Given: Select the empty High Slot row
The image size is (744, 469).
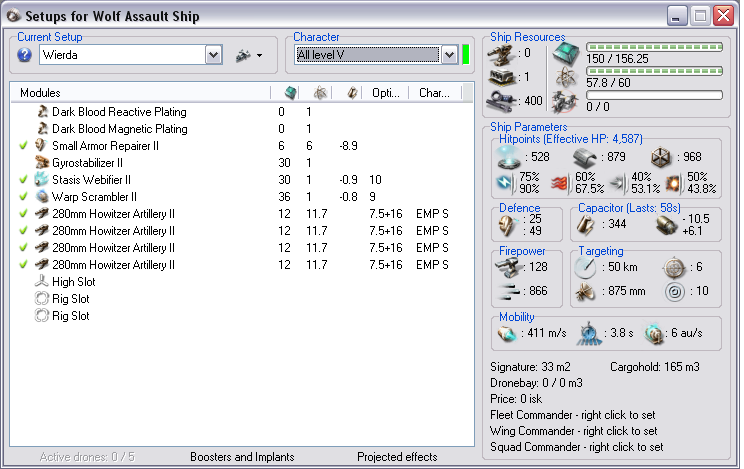Looking at the screenshot, I should pyautogui.click(x=242, y=282).
